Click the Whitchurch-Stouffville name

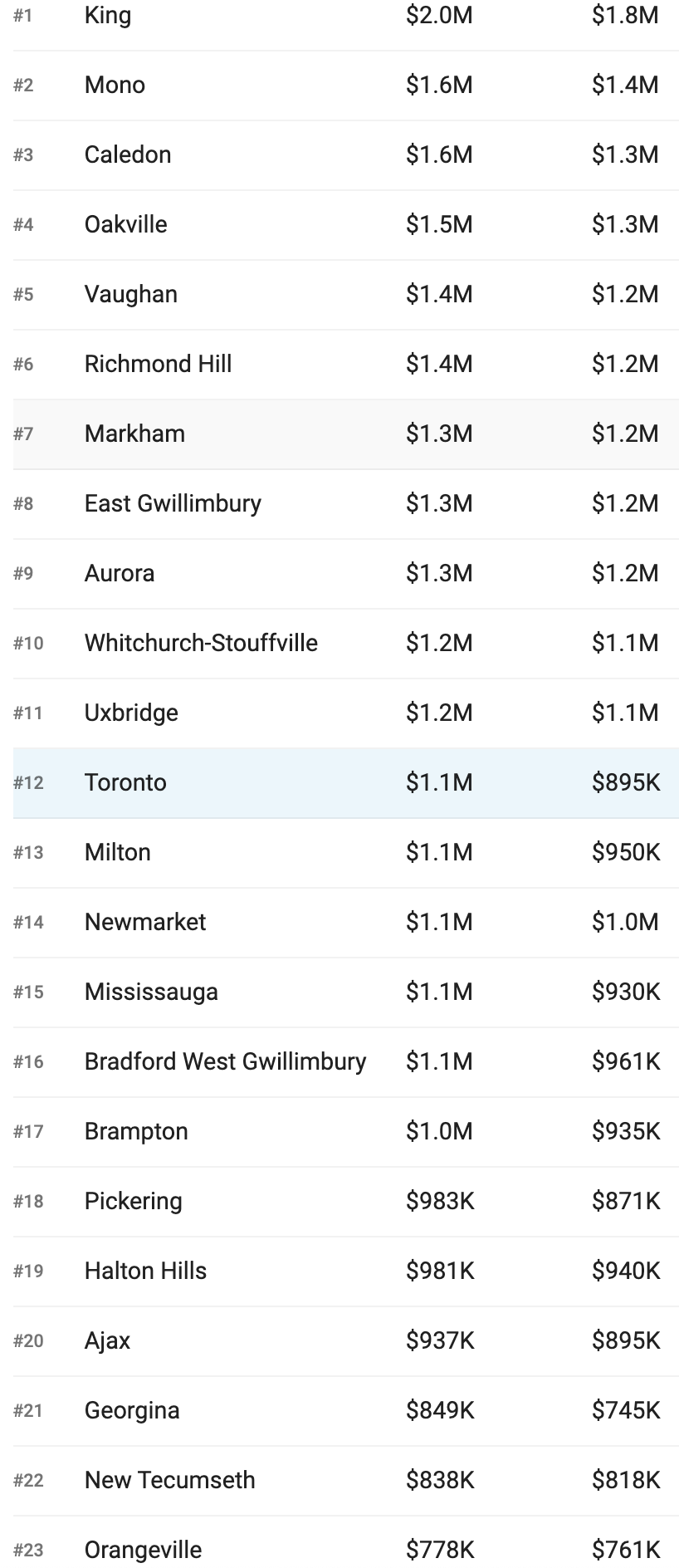[201, 643]
